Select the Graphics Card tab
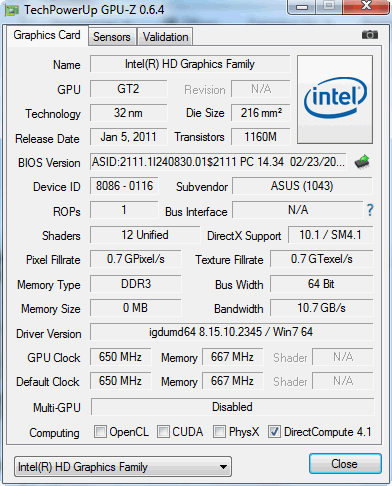The height and width of the screenshot is (486, 392). pyautogui.click(x=47, y=35)
